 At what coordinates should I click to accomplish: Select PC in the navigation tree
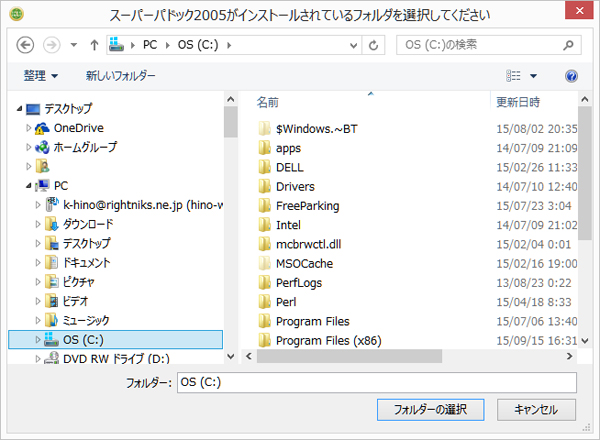(61, 186)
